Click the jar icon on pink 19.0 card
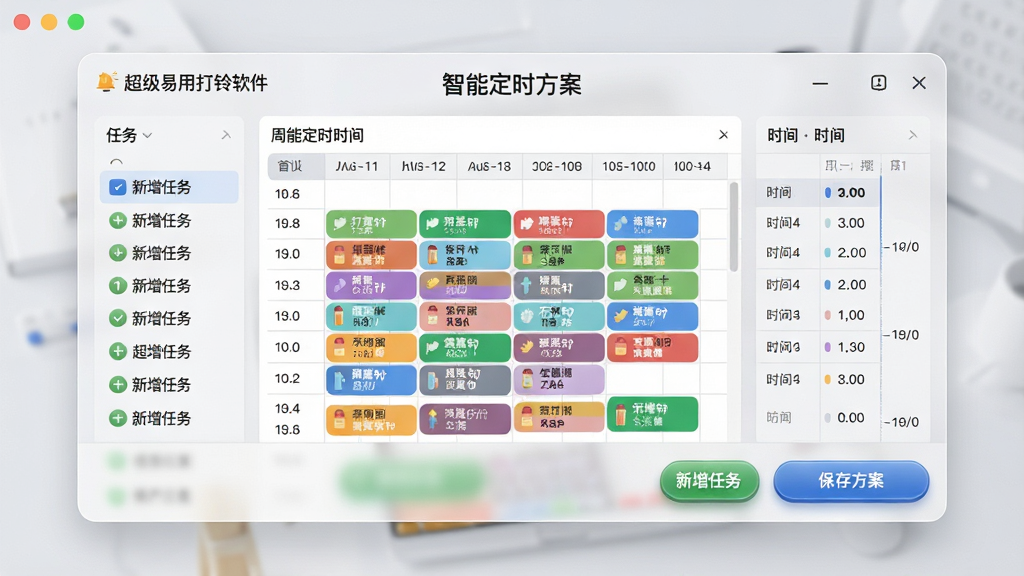The image size is (1024, 576). coord(432,316)
